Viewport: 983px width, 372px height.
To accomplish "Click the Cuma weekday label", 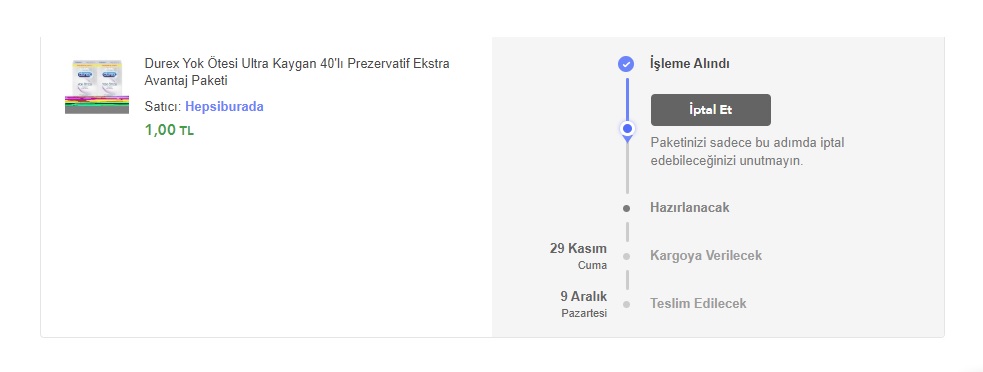I will [592, 265].
